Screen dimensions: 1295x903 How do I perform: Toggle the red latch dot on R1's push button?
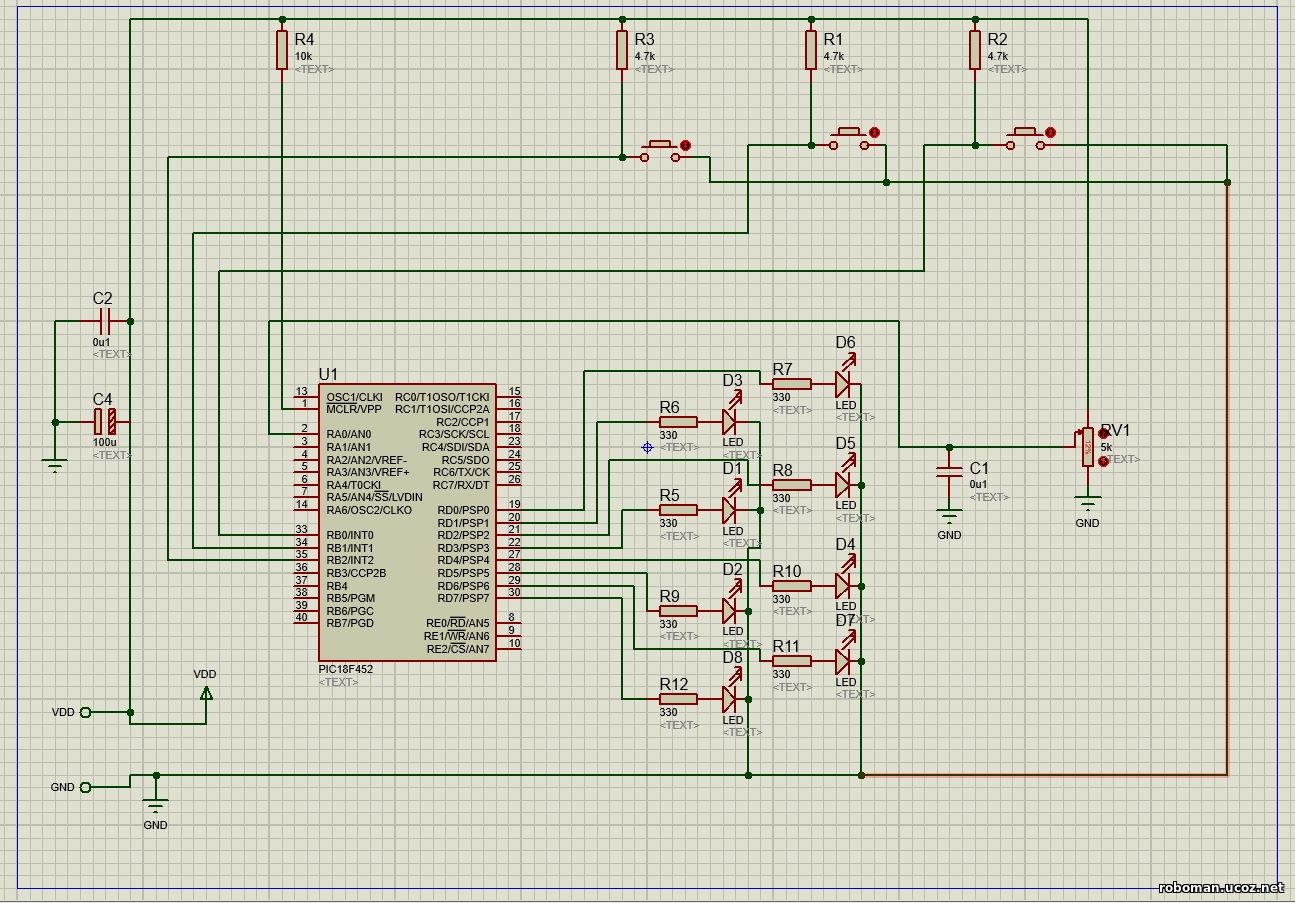point(874,132)
